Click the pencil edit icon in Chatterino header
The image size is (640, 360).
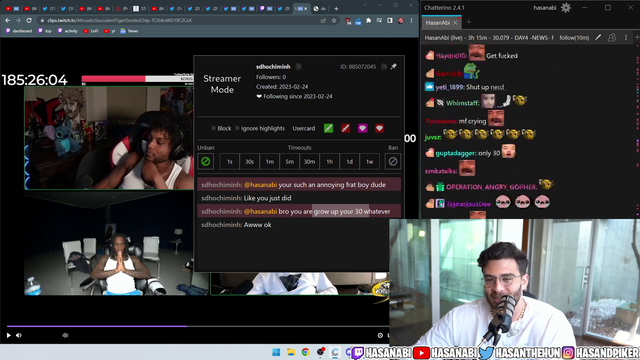click(x=598, y=38)
